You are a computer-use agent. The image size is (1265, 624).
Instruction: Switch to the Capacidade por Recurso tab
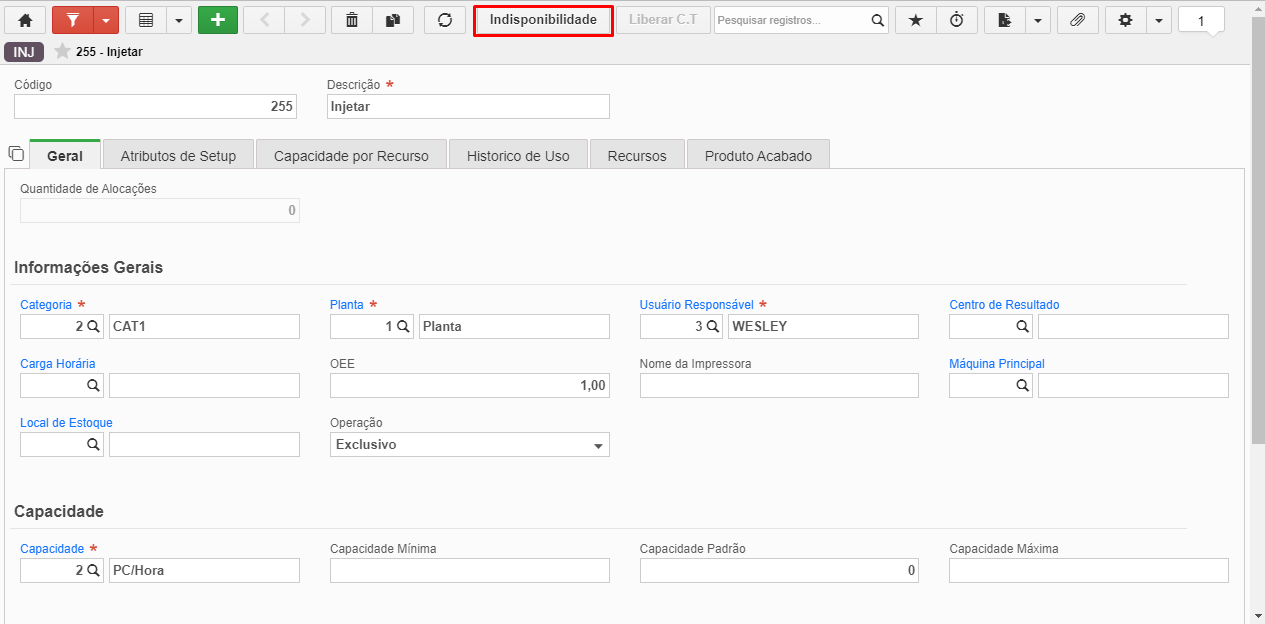[351, 155]
